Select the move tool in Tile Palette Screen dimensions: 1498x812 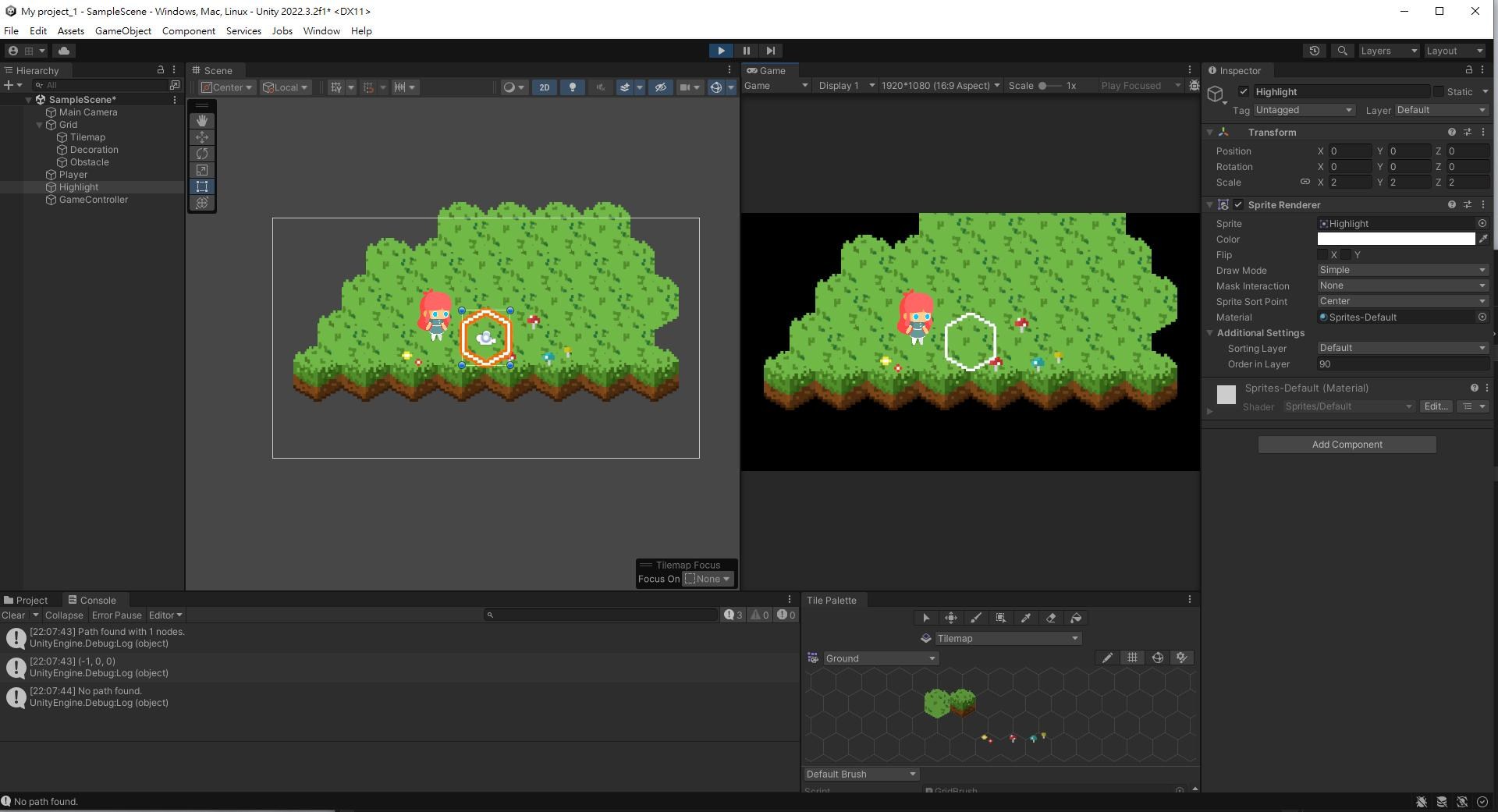[951, 618]
